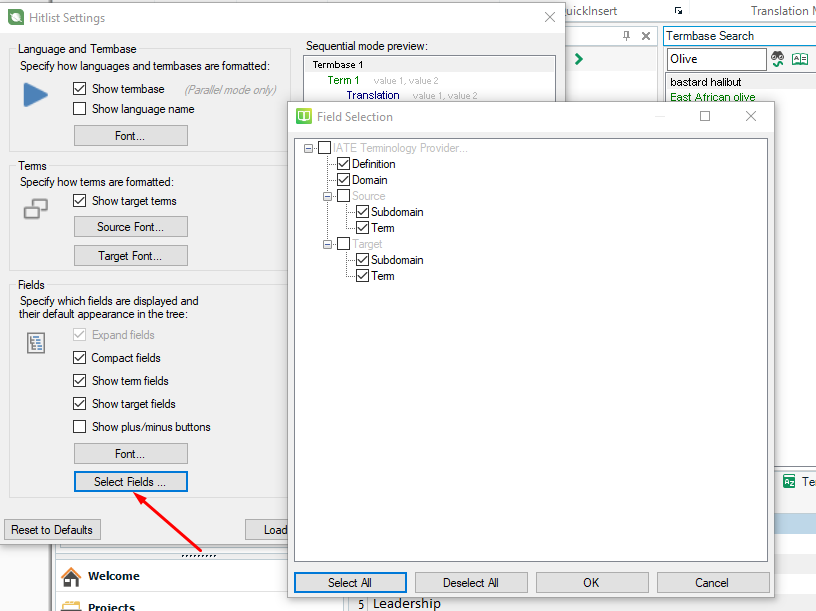Image resolution: width=816 pixels, height=611 pixels.
Task: Open the Welcome view in navigation
Action: pyautogui.click(x=113, y=576)
